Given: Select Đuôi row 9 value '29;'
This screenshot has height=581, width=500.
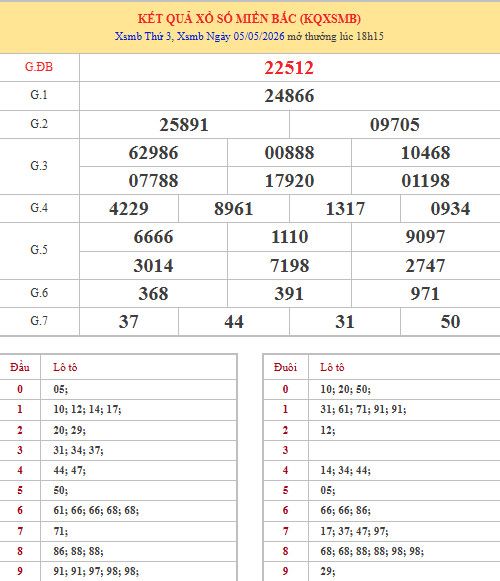Looking at the screenshot, I should pos(328,571).
